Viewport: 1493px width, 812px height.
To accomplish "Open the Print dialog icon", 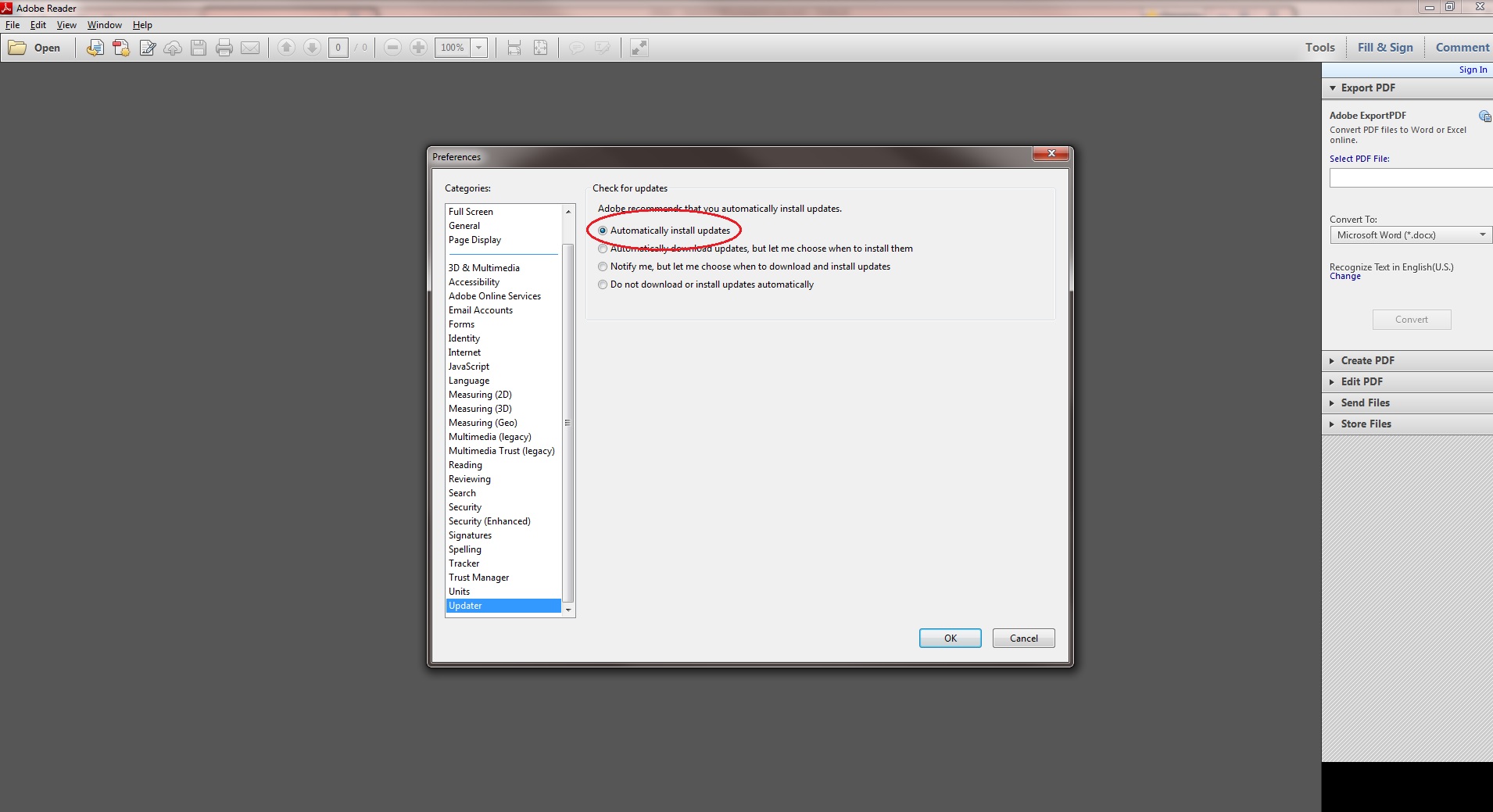I will tap(224, 48).
